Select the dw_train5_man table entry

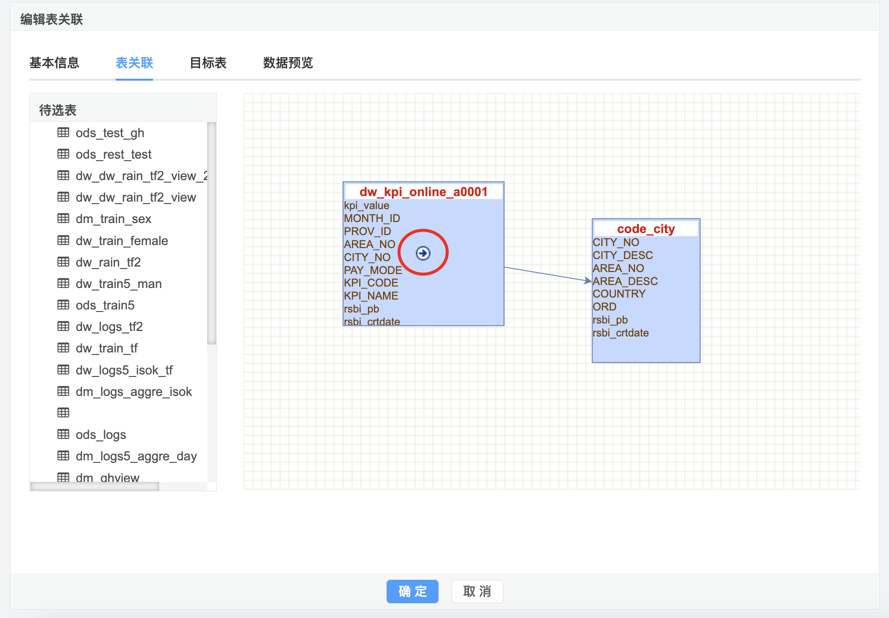[x=118, y=283]
